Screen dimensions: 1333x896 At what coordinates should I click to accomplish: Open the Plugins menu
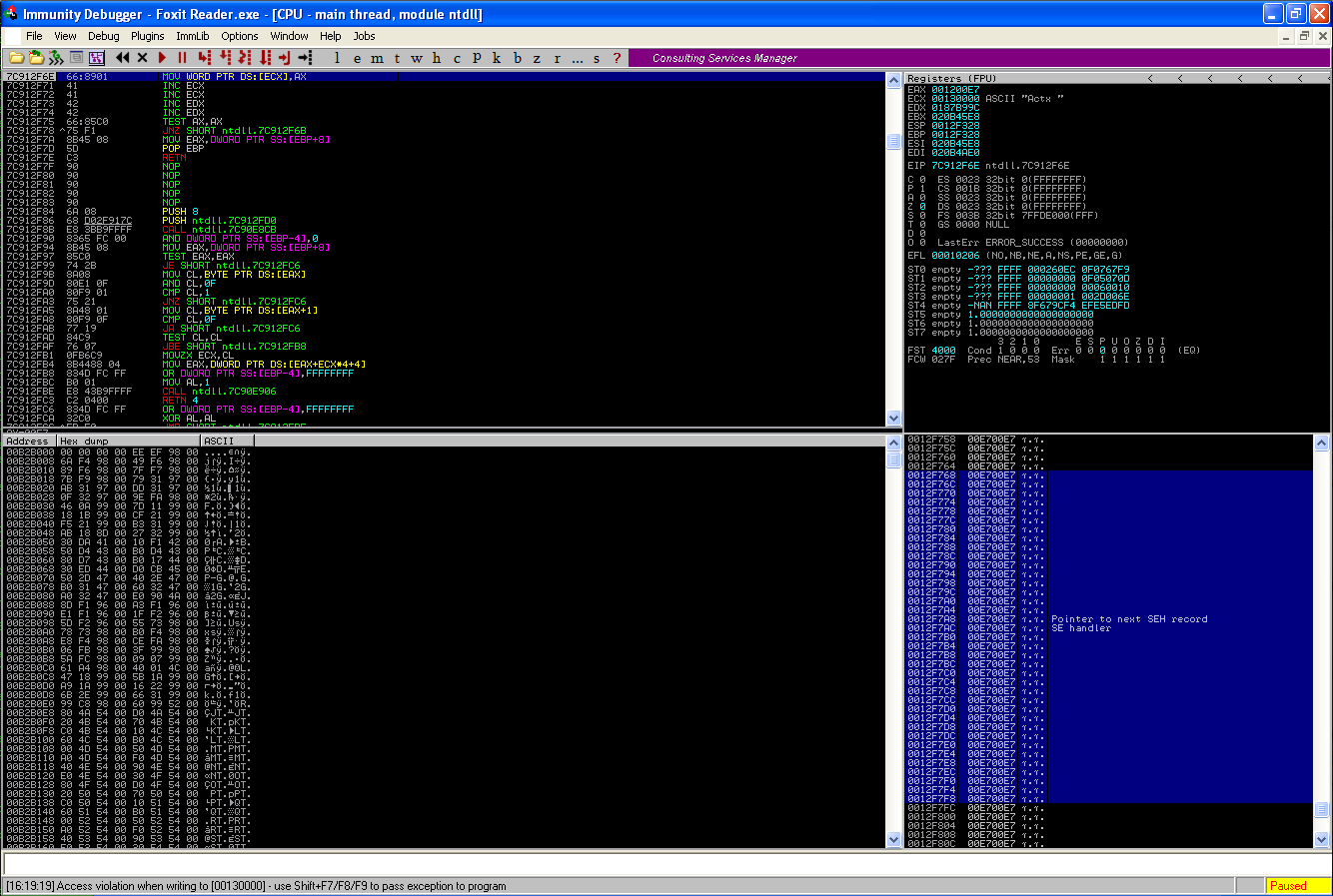pyautogui.click(x=148, y=36)
